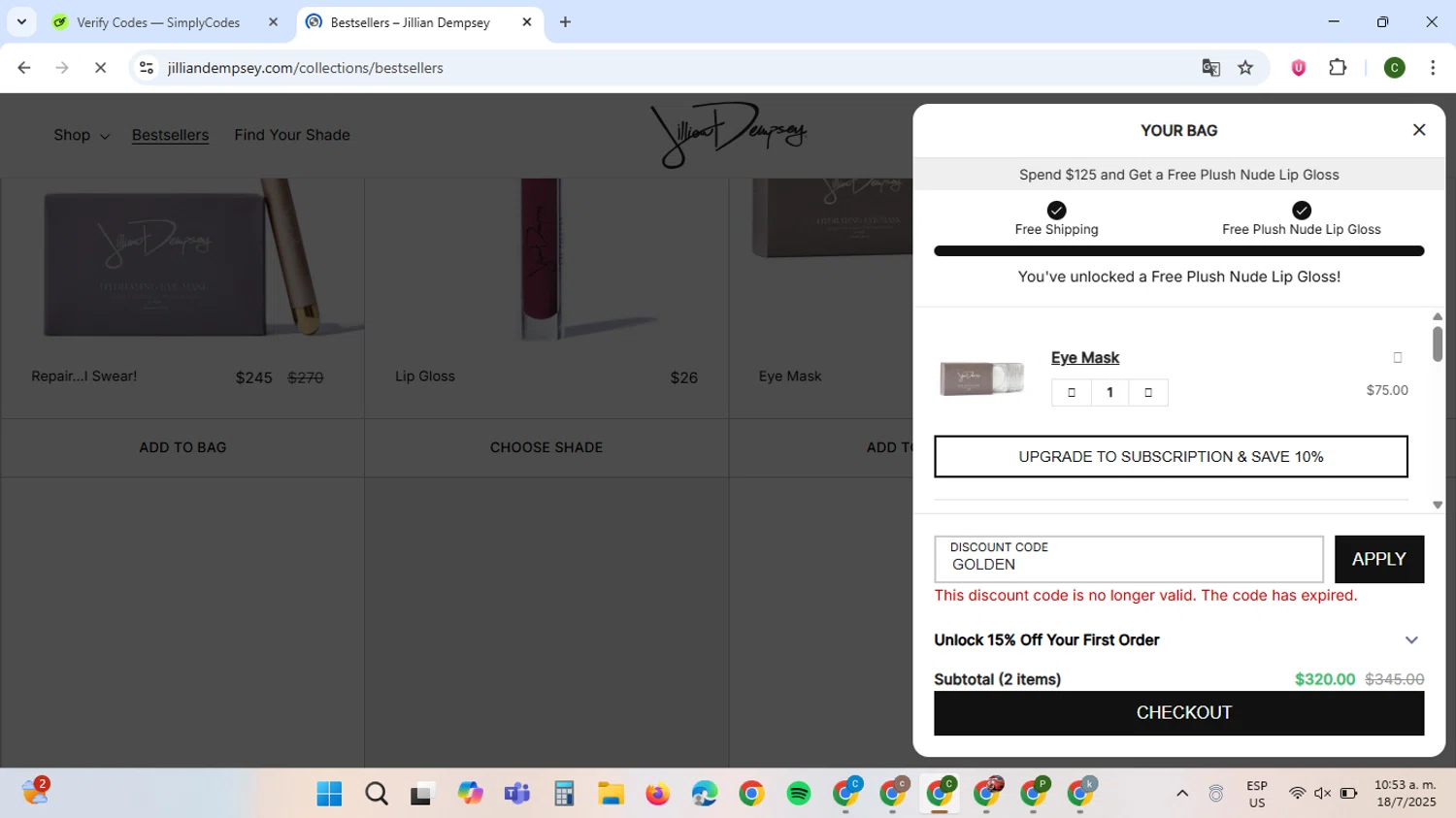Launch Copilot from taskbar

click(471, 794)
